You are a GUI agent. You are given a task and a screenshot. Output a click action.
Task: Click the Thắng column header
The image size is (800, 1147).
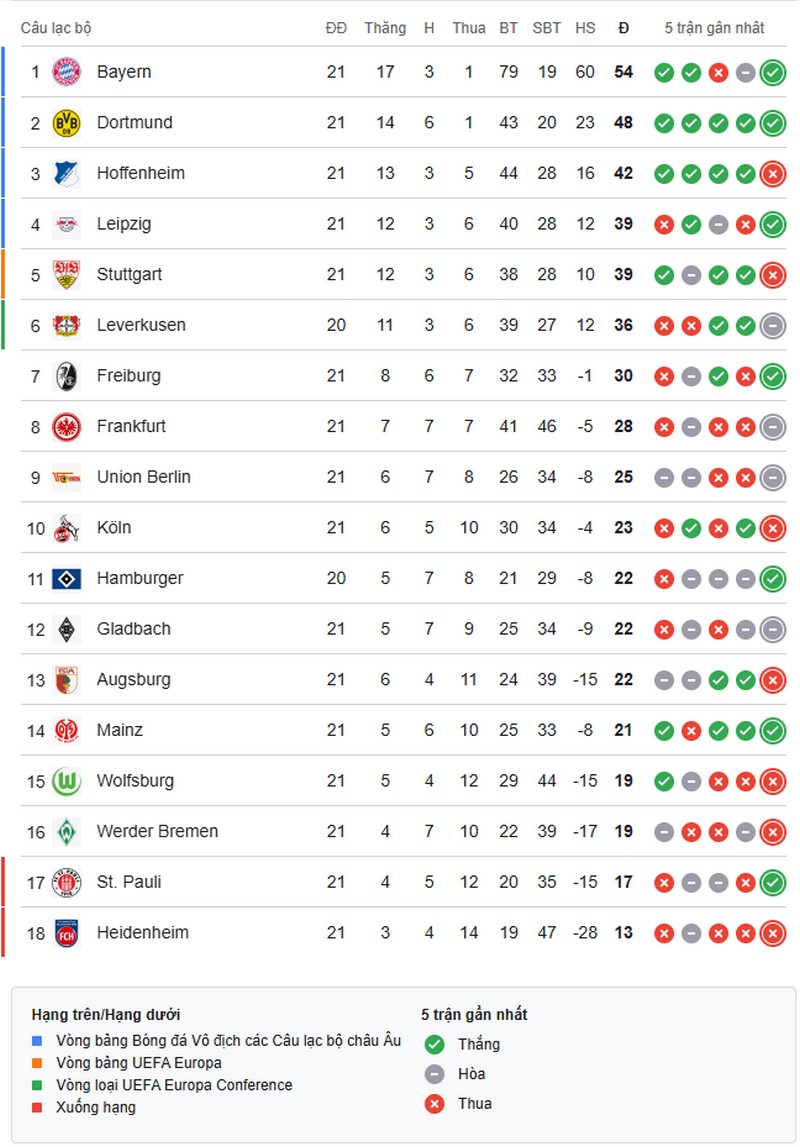[385, 28]
